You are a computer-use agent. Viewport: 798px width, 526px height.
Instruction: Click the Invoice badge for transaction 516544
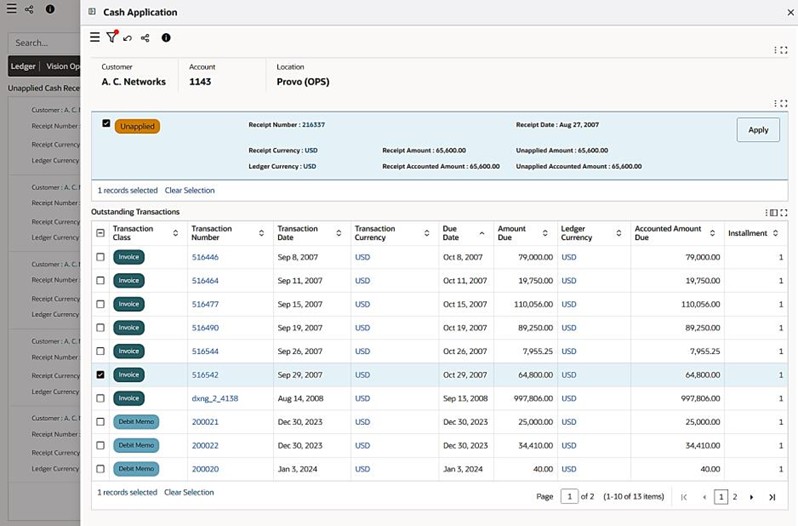click(x=129, y=351)
